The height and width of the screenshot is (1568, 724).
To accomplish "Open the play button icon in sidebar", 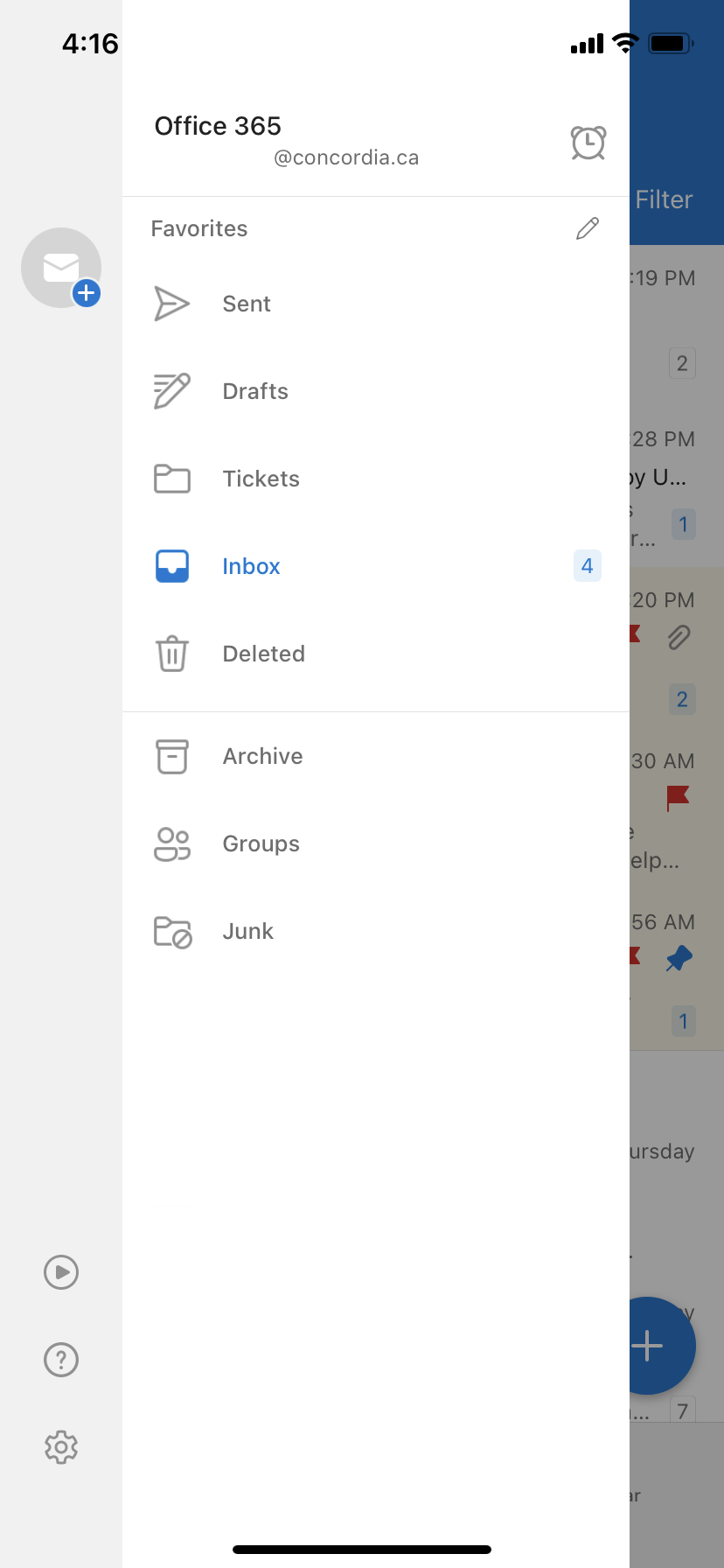I will (61, 1271).
